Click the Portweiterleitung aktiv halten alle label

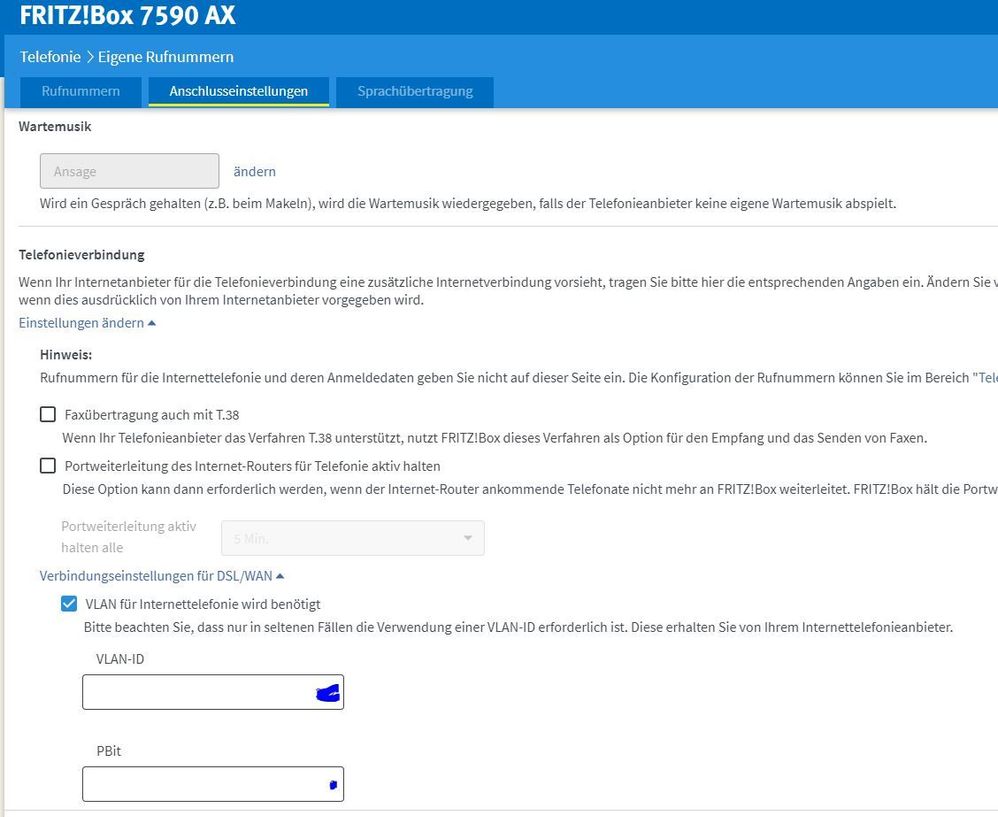[x=129, y=537]
